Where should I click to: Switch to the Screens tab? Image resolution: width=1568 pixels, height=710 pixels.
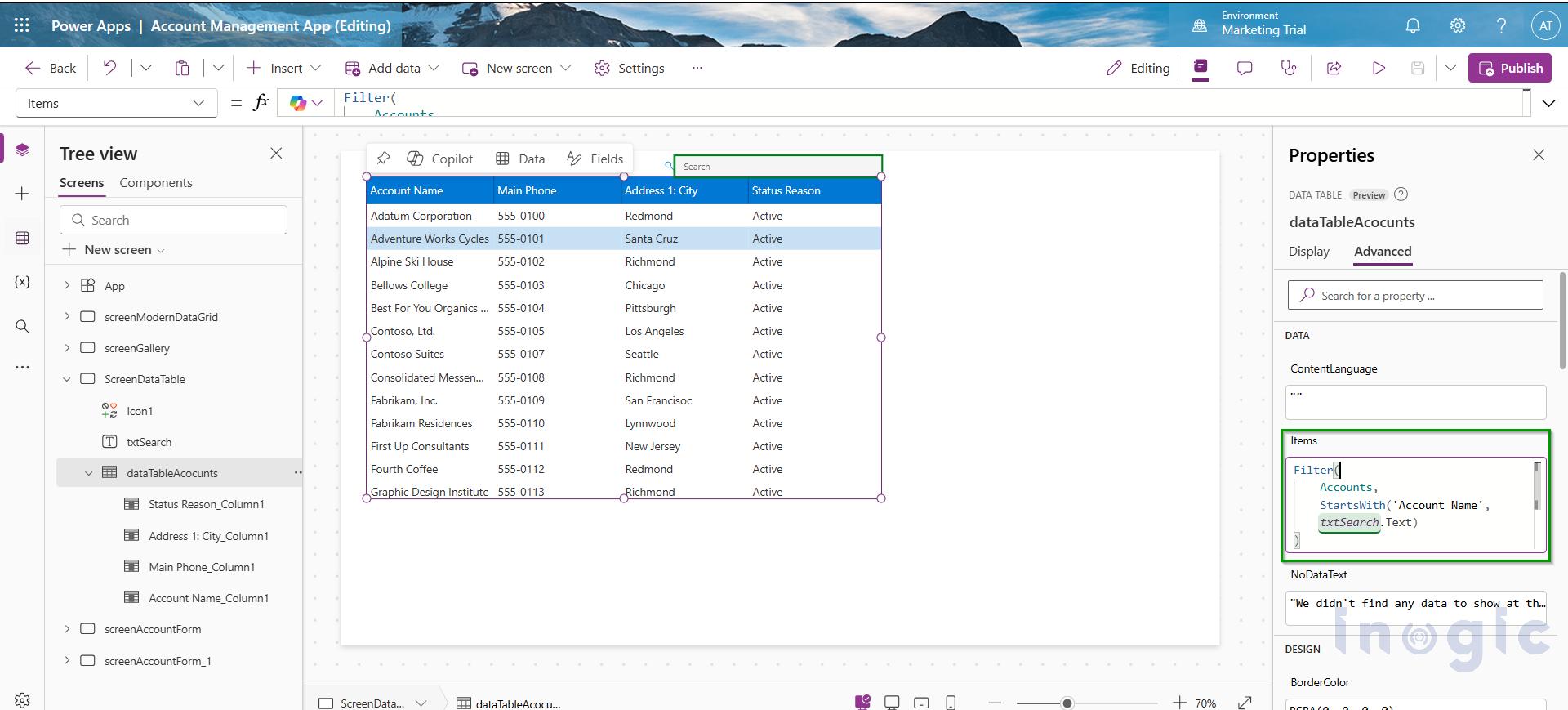(x=82, y=182)
